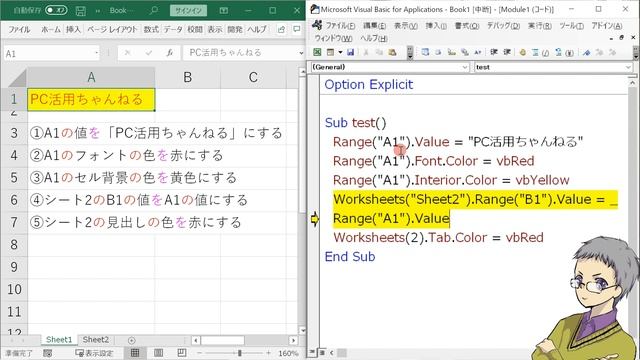The width and height of the screenshot is (640, 360).
Task: Click the Save icon in VBA toolbar
Action: 350,52
